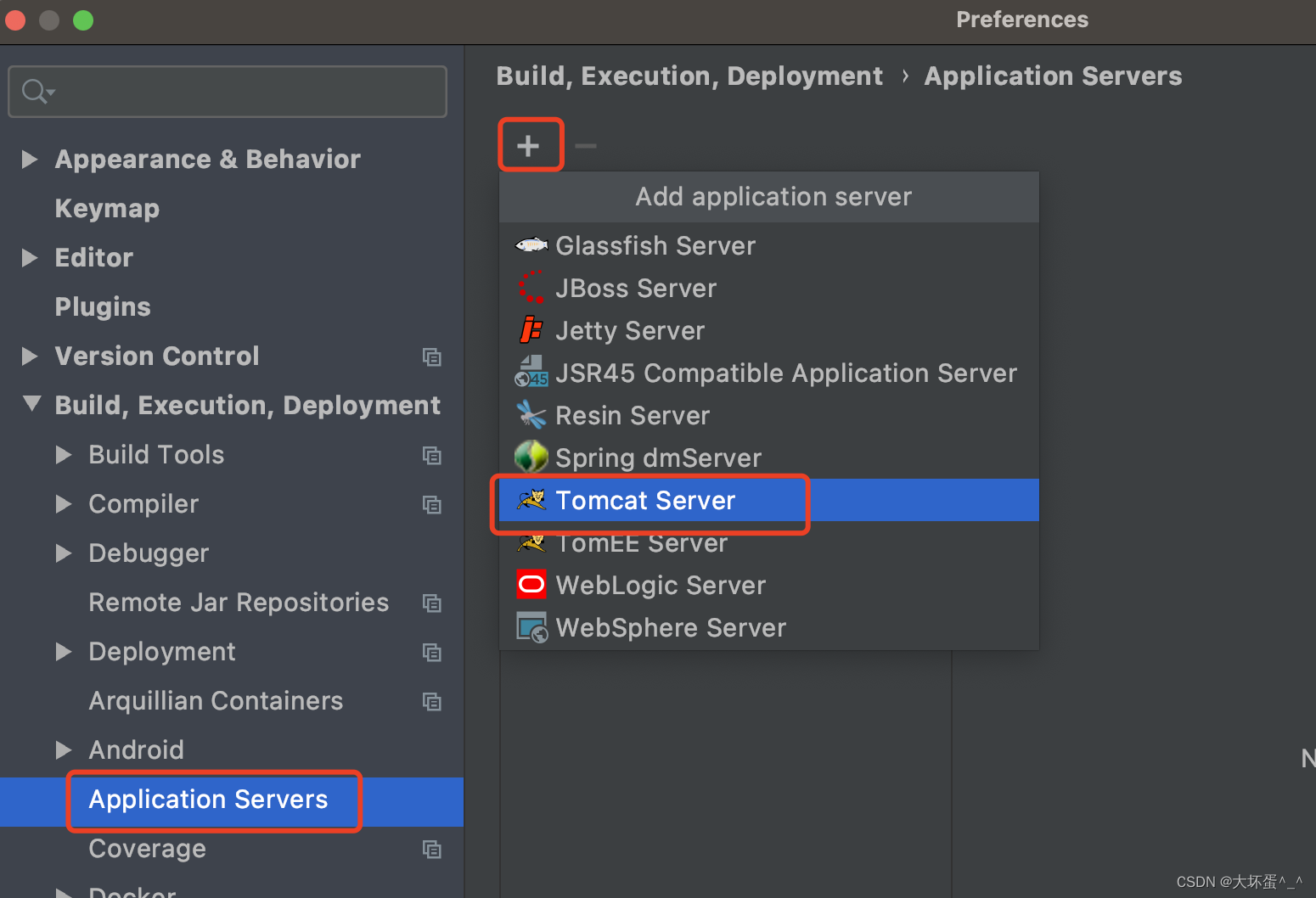The width and height of the screenshot is (1316, 898).
Task: Select Tomcat Server from the popup
Action: [x=645, y=500]
